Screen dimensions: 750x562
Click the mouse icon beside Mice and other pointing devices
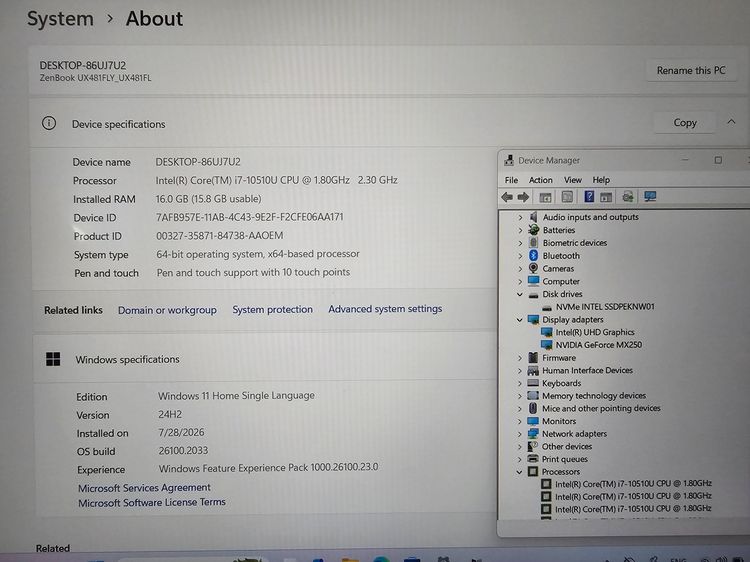pyautogui.click(x=533, y=408)
